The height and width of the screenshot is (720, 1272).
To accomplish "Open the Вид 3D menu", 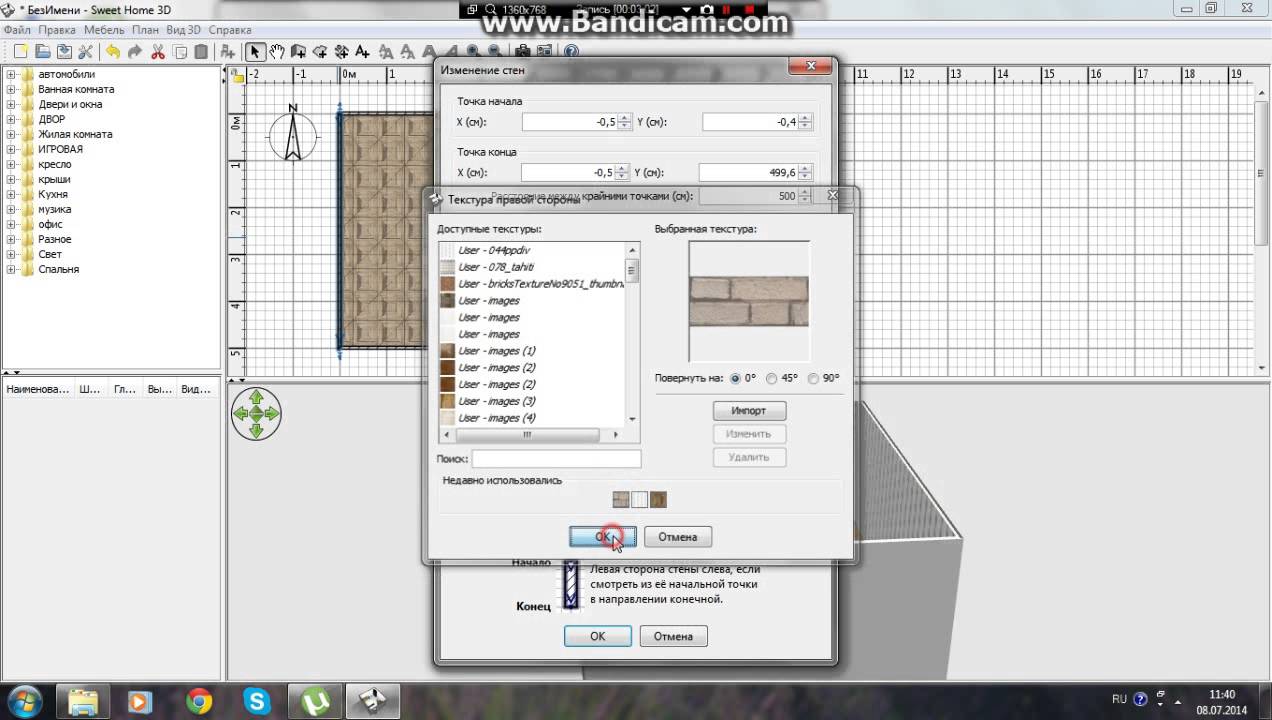I will click(183, 30).
